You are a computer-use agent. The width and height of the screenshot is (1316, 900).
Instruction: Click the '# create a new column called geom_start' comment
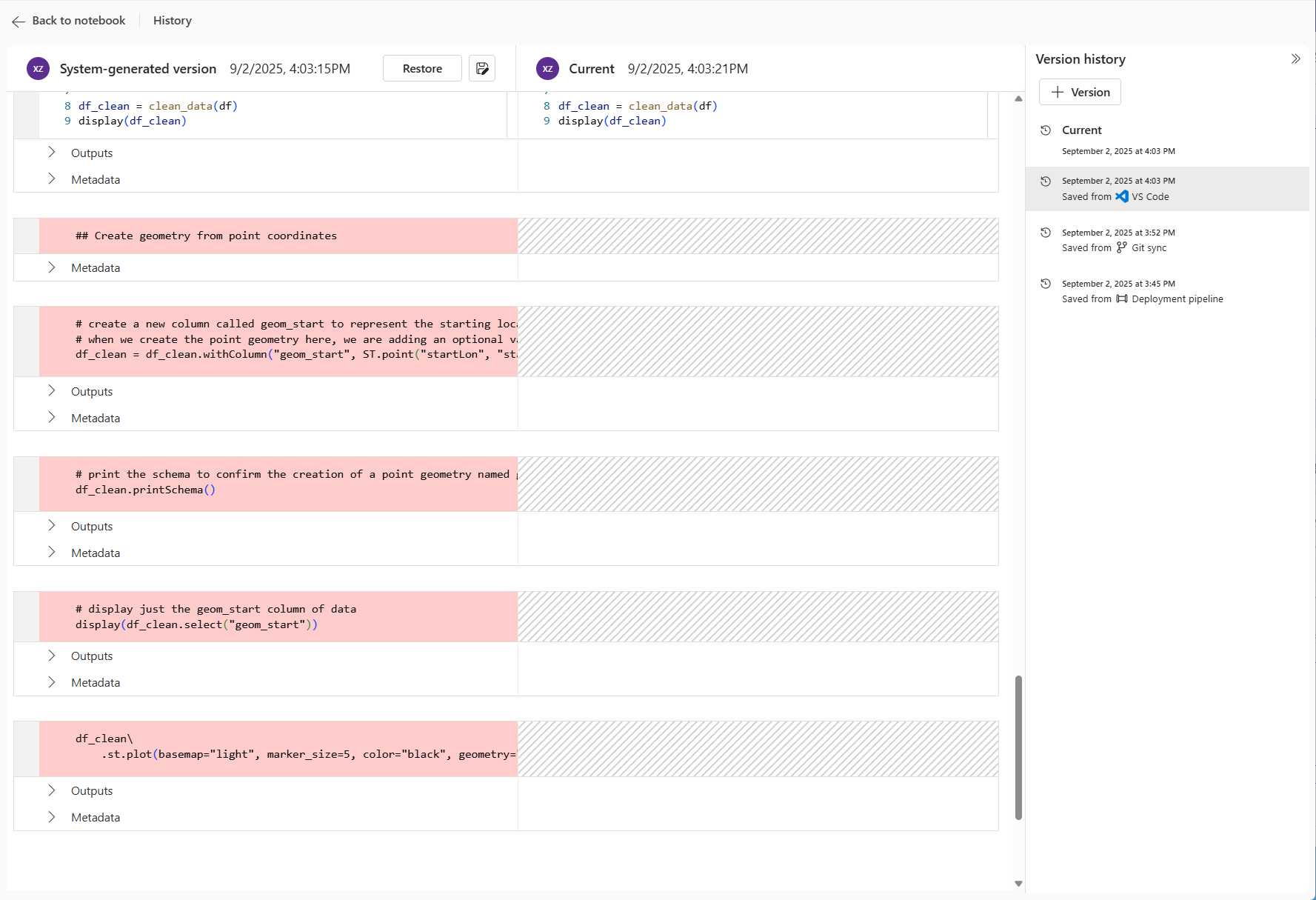(296, 324)
